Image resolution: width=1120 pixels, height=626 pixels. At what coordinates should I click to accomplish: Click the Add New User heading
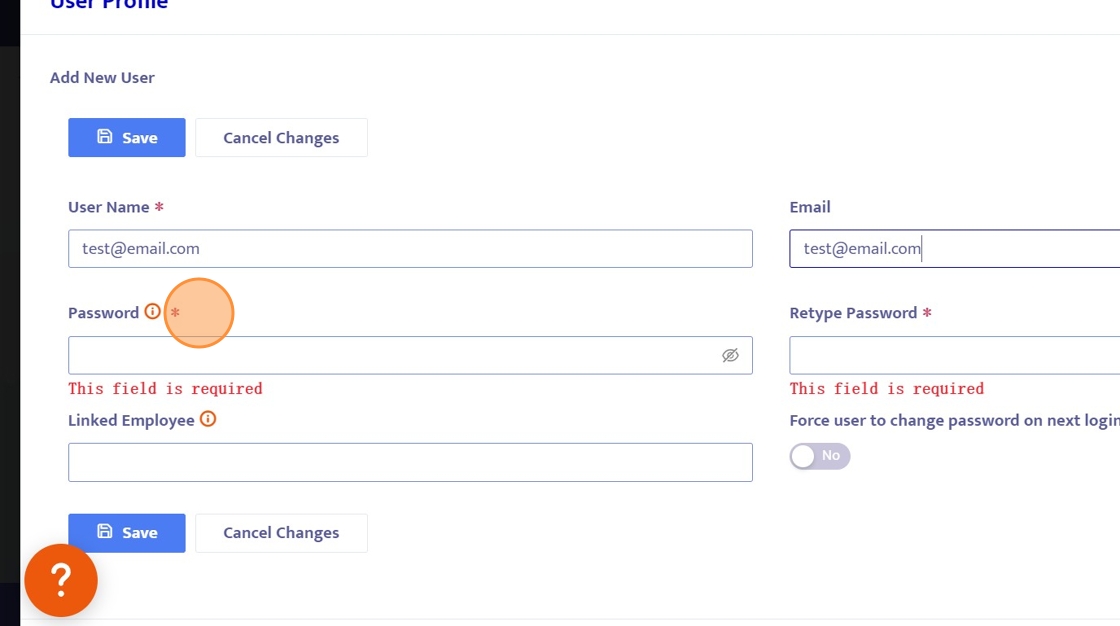[102, 78]
